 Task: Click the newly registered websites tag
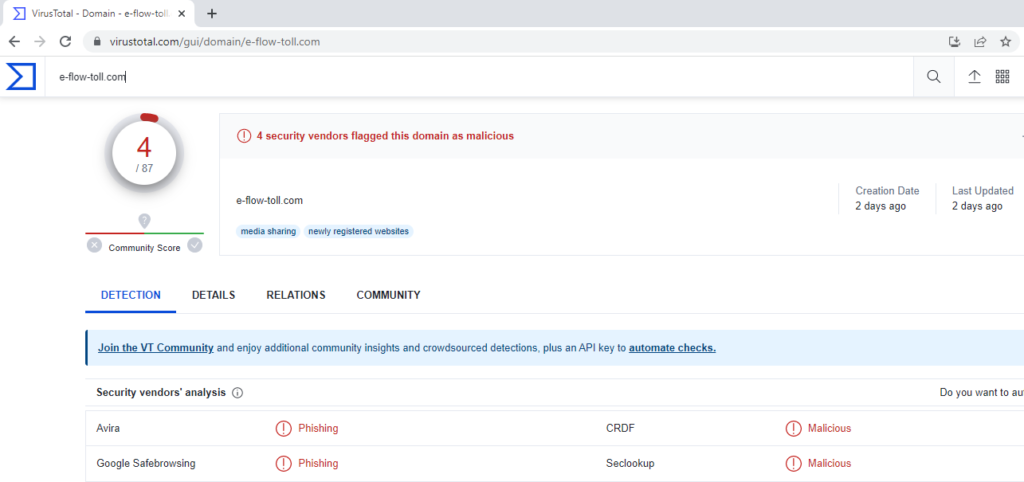tap(359, 231)
